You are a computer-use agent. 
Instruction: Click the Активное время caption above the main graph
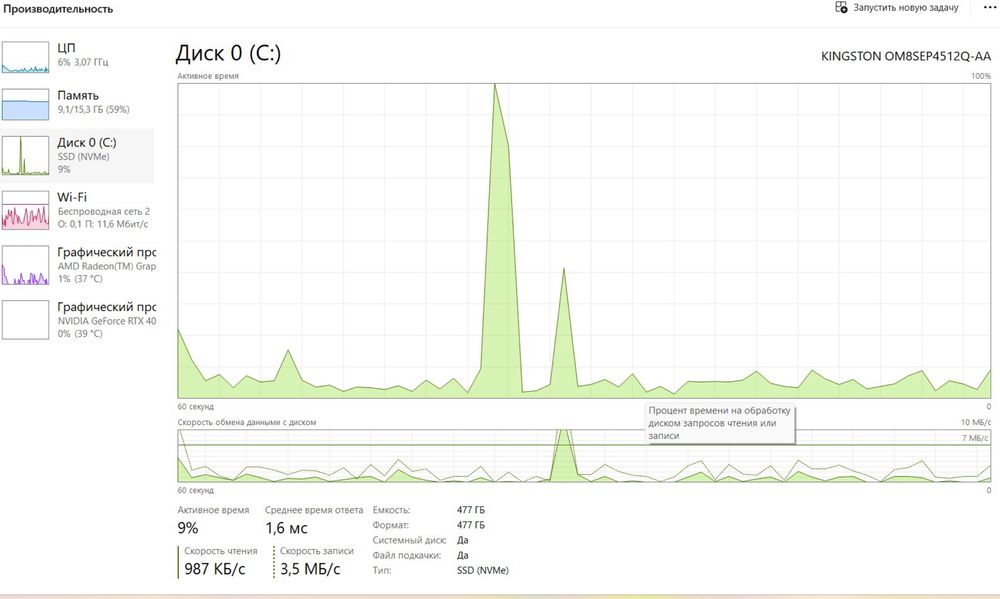[x=208, y=76]
